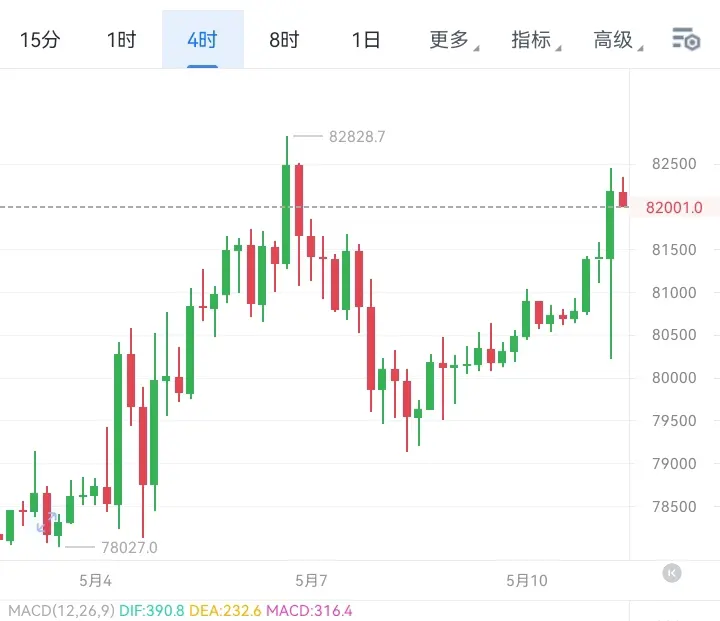Click the MACD(12,26,9) indicator label

click(x=62, y=611)
